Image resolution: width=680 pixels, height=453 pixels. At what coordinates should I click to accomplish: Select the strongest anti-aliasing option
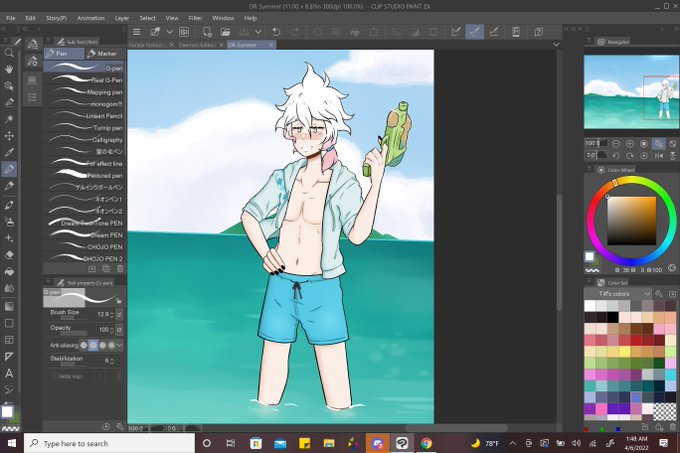pyautogui.click(x=112, y=345)
